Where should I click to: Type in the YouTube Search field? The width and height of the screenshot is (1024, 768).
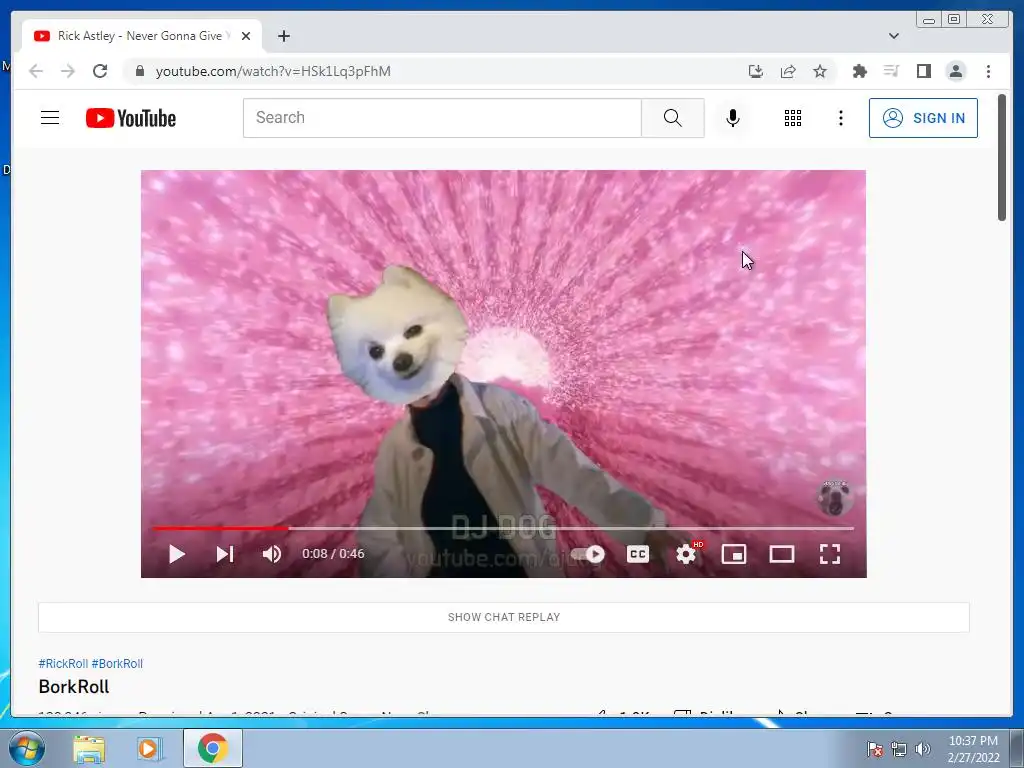[442, 118]
